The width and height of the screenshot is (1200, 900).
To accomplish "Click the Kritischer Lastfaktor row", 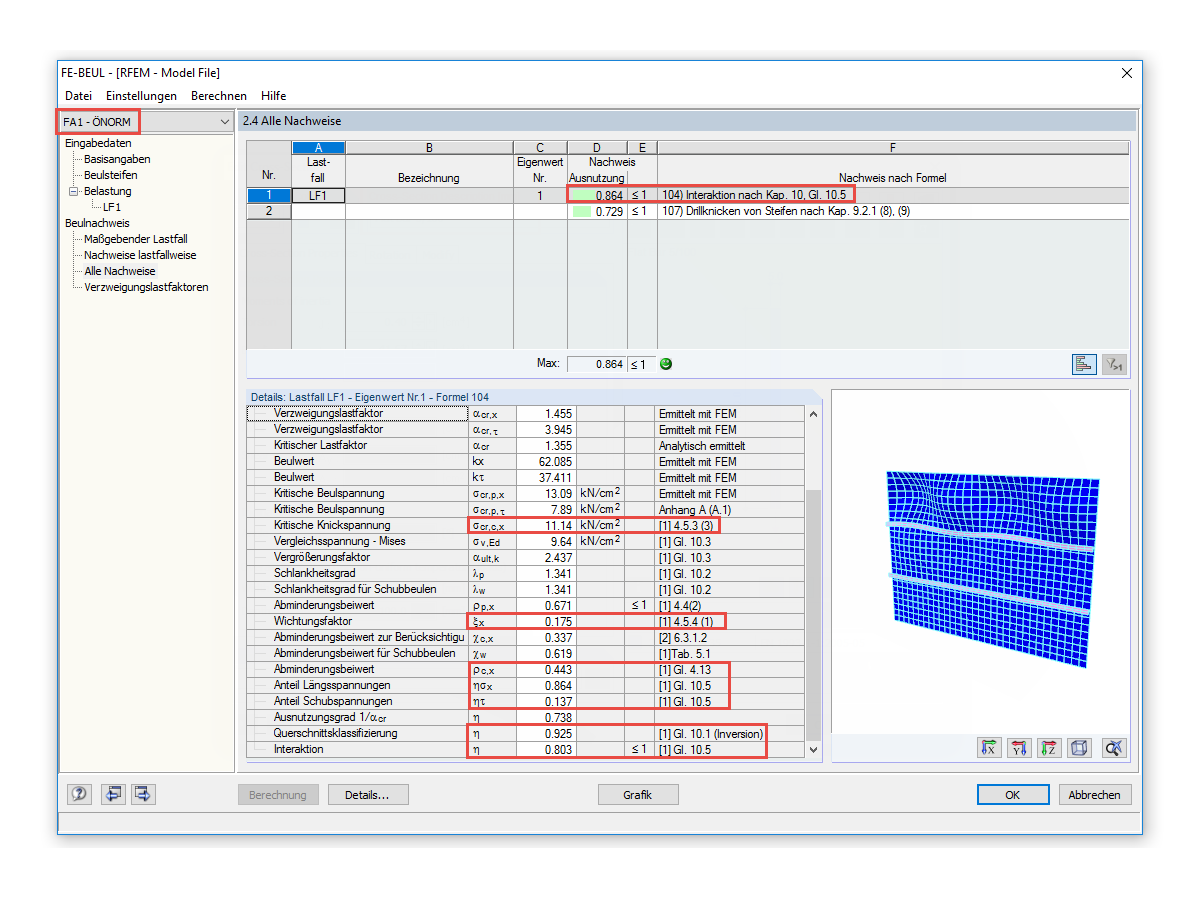I will (x=525, y=445).
